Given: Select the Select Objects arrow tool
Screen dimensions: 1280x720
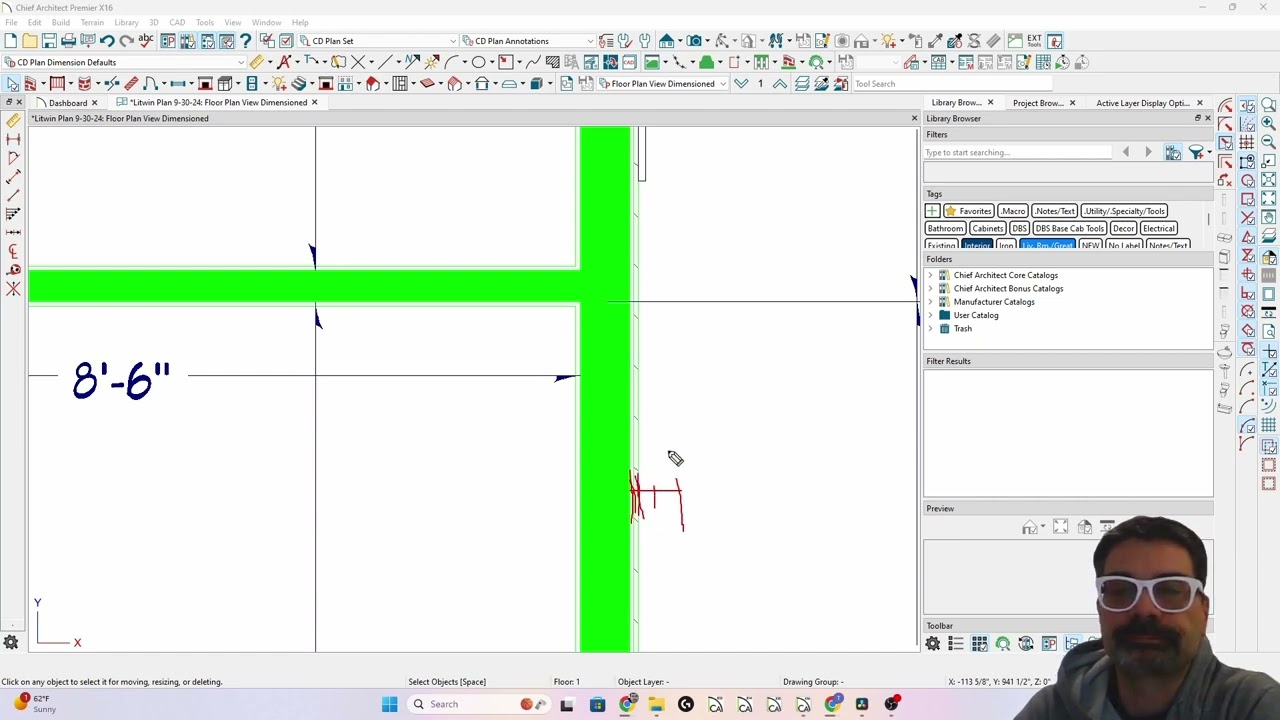Looking at the screenshot, I should [11, 84].
